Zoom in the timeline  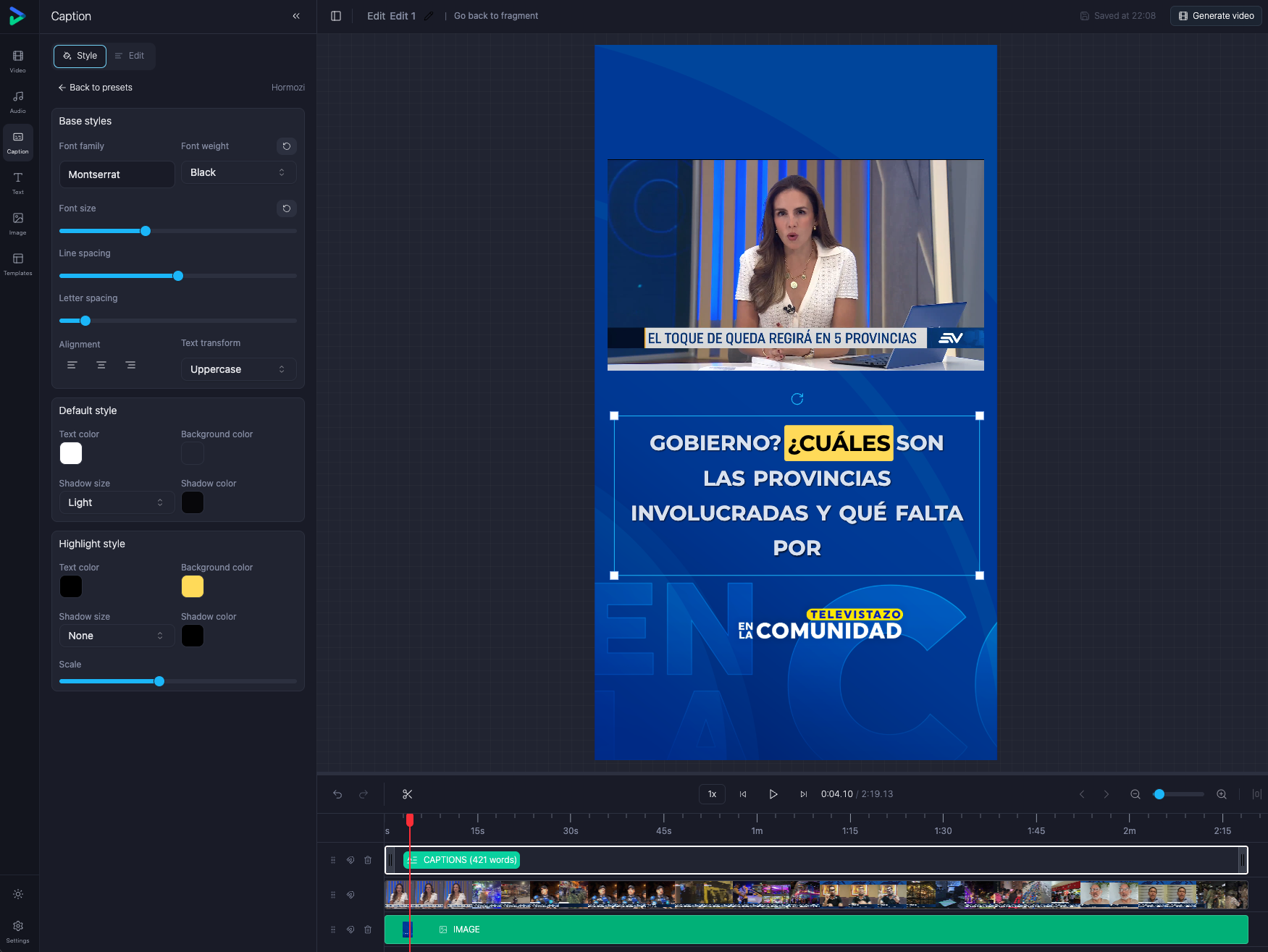1222,794
